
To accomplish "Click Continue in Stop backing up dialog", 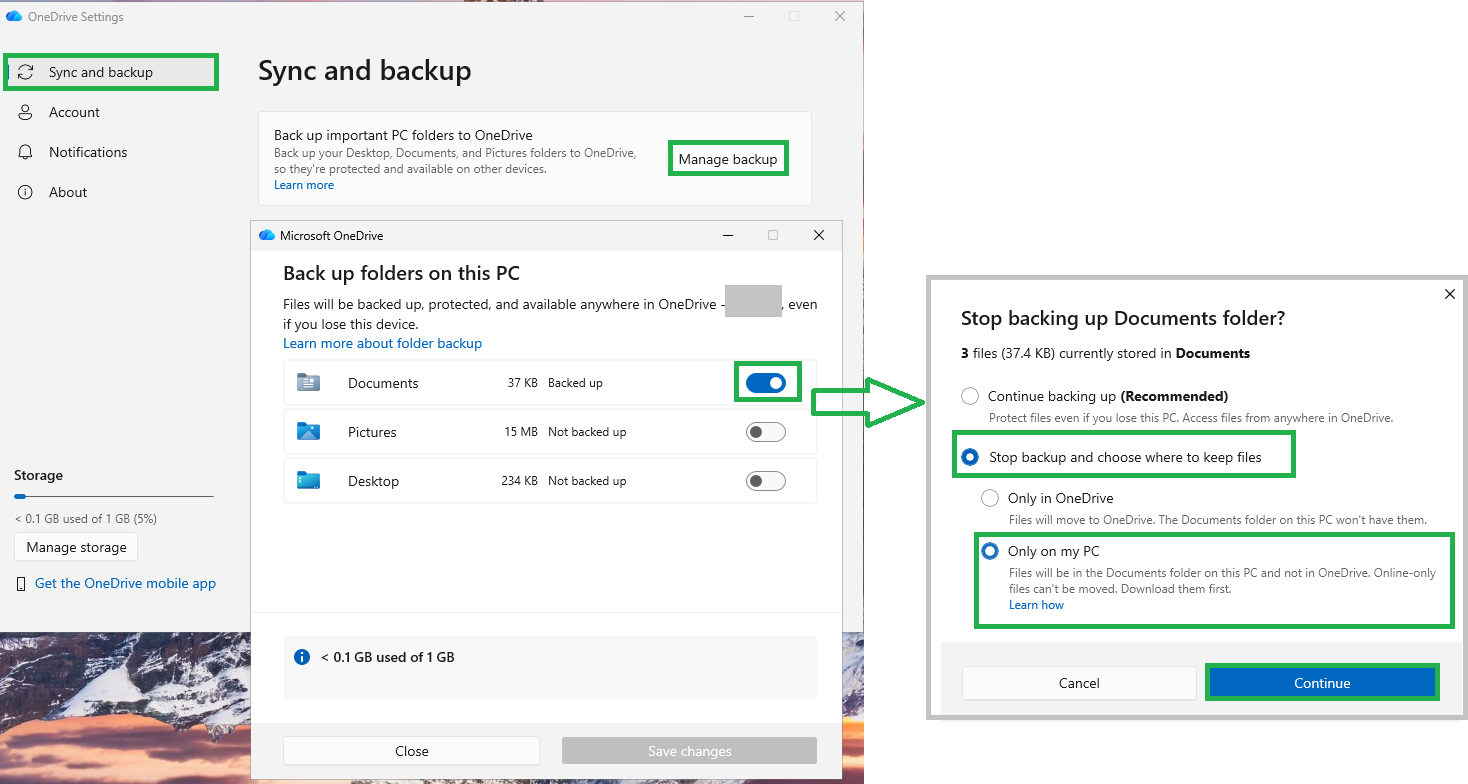I will pyautogui.click(x=1322, y=683).
